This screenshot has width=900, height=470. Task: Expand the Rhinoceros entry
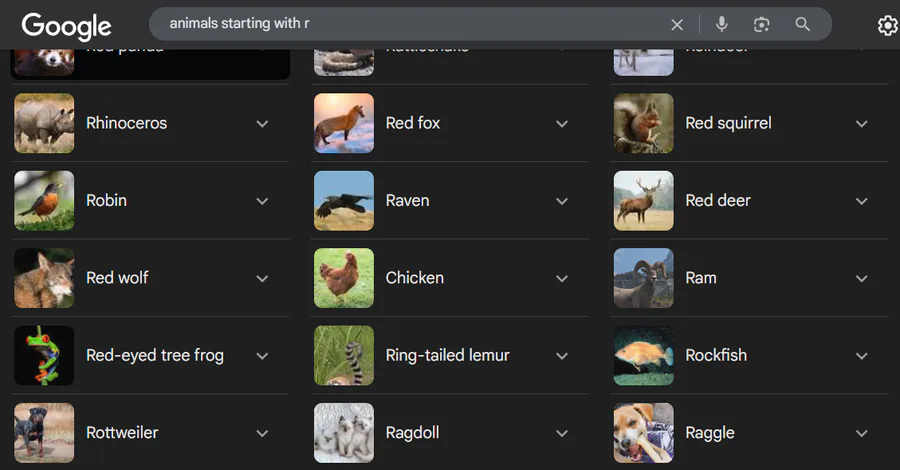coord(262,124)
